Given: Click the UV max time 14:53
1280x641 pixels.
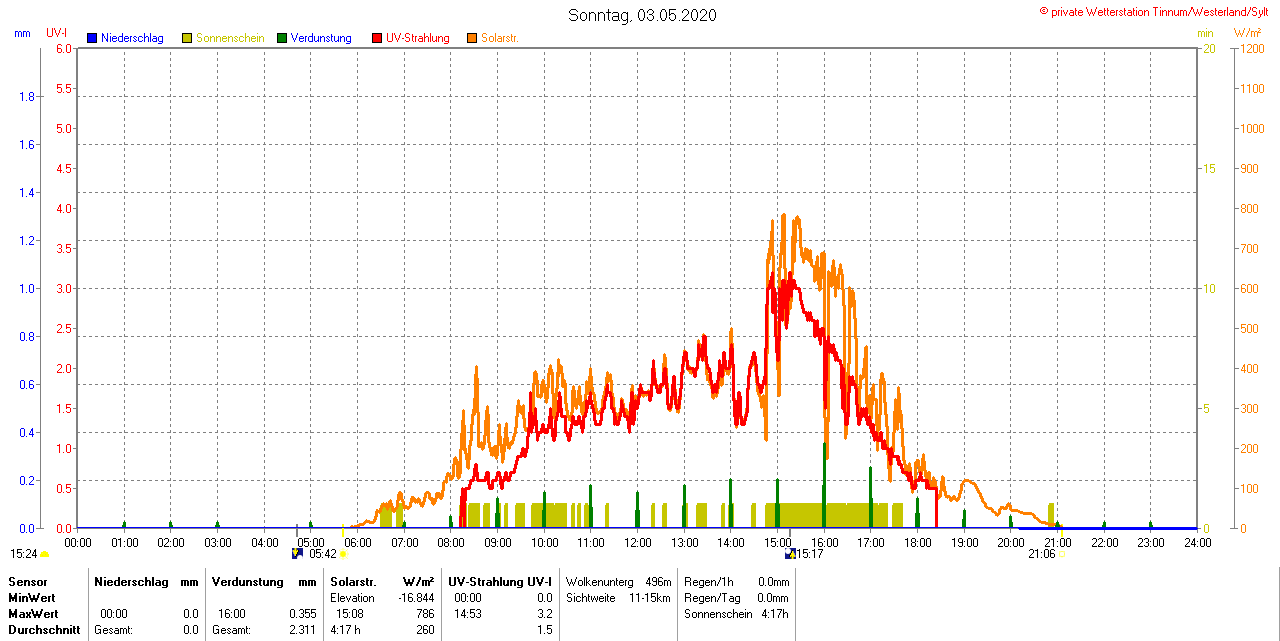Looking at the screenshot, I should pos(468,613).
